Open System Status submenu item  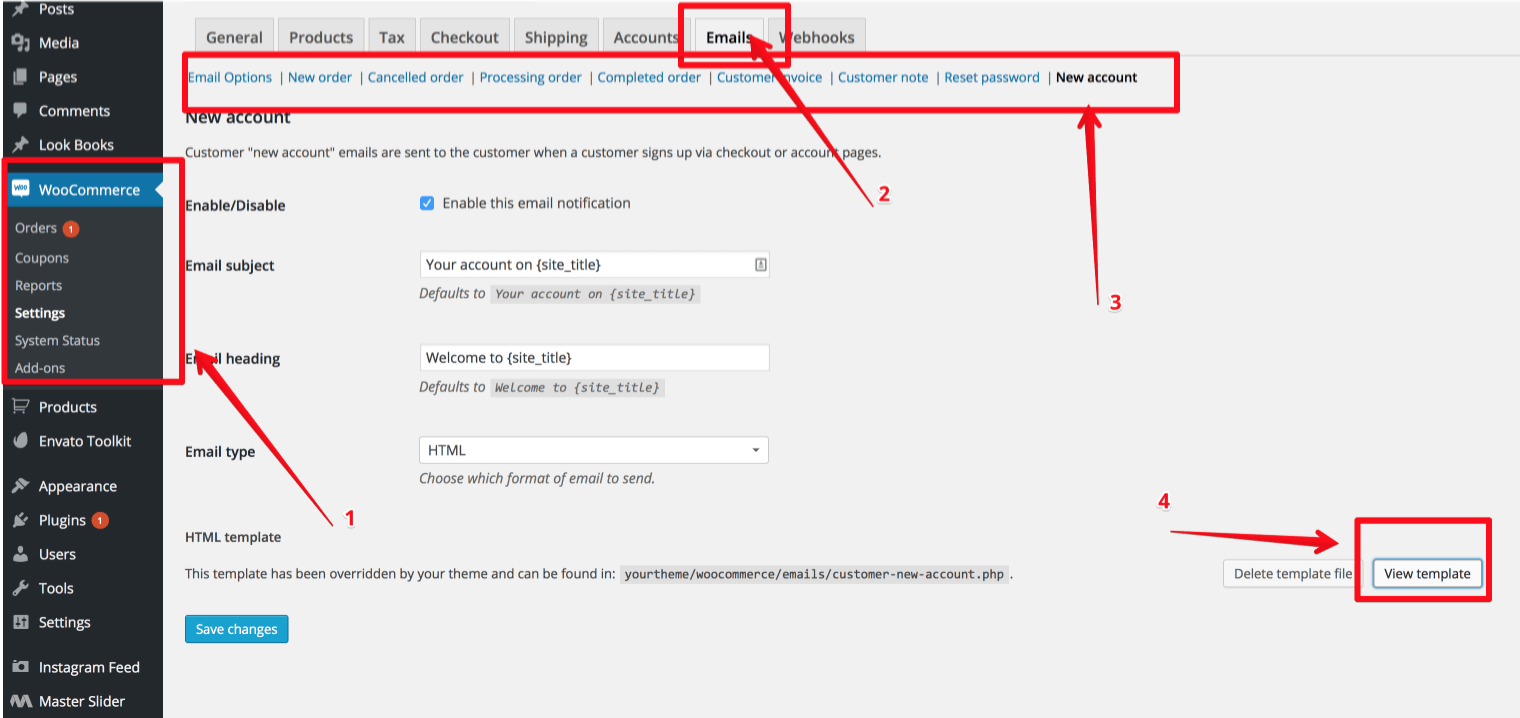58,340
